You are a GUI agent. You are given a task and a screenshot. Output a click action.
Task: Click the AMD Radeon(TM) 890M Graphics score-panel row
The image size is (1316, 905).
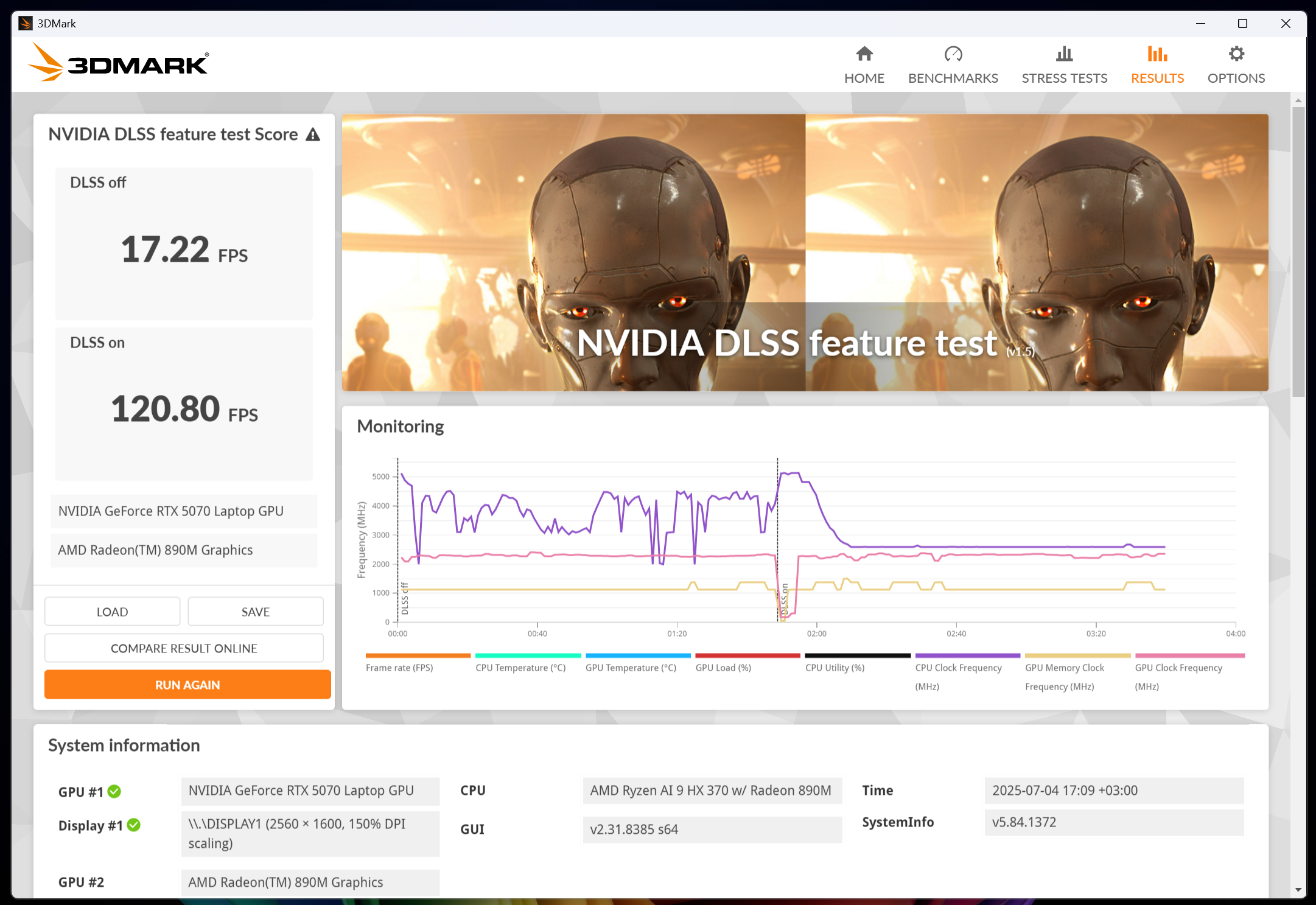[x=184, y=550]
